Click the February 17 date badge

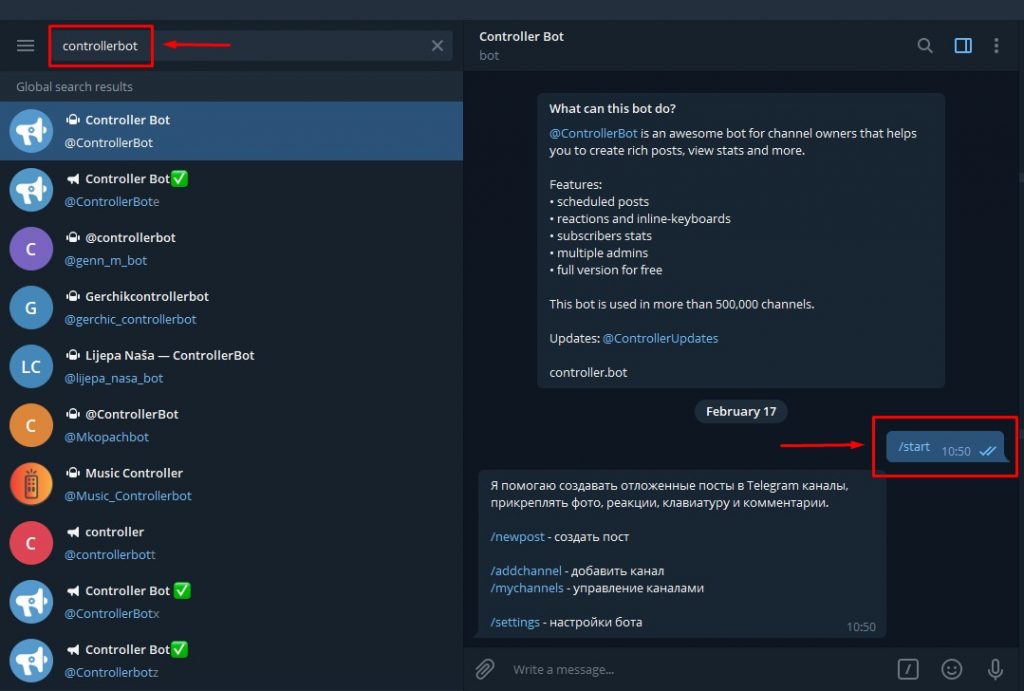click(741, 411)
